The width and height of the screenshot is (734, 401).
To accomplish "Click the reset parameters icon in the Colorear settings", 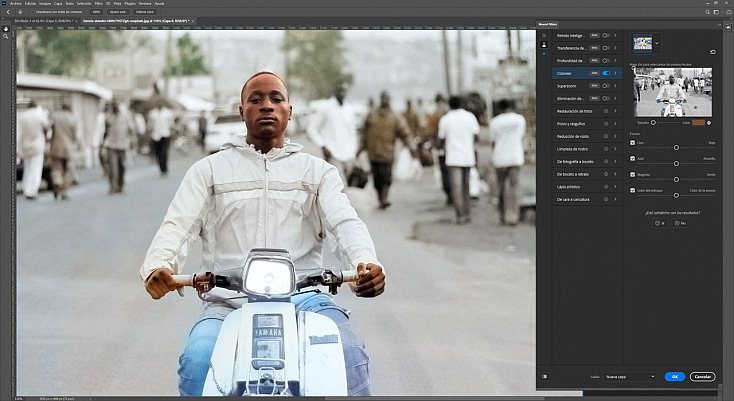I will click(712, 52).
